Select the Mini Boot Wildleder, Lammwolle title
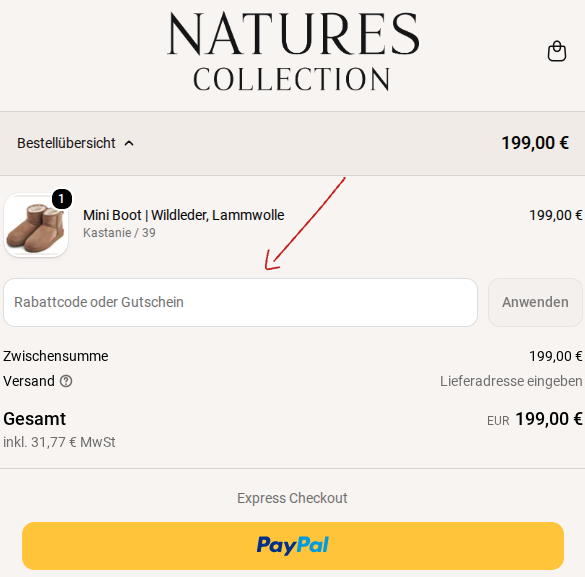585x577 pixels. (184, 215)
